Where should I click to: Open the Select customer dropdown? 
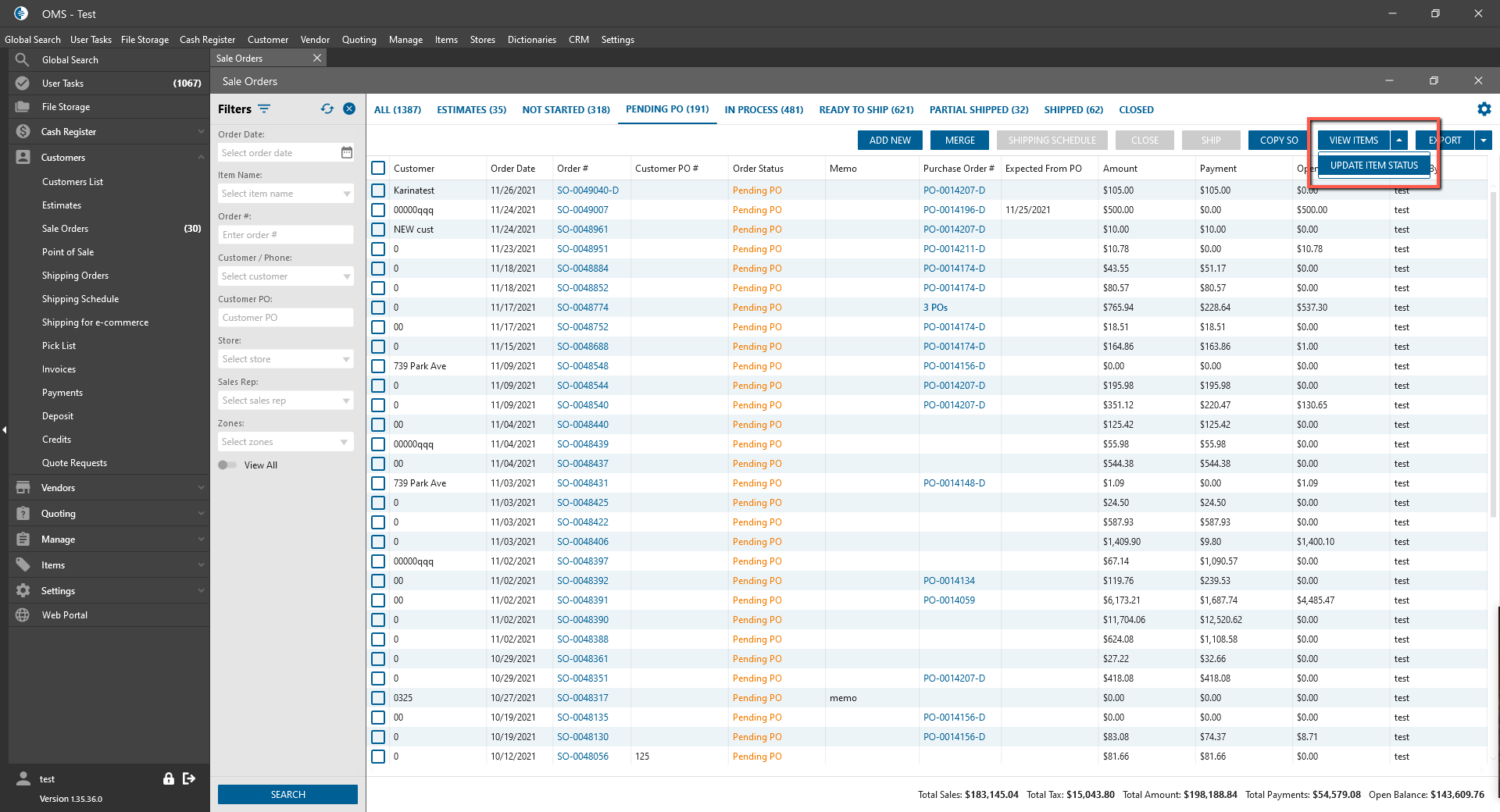[x=285, y=276]
